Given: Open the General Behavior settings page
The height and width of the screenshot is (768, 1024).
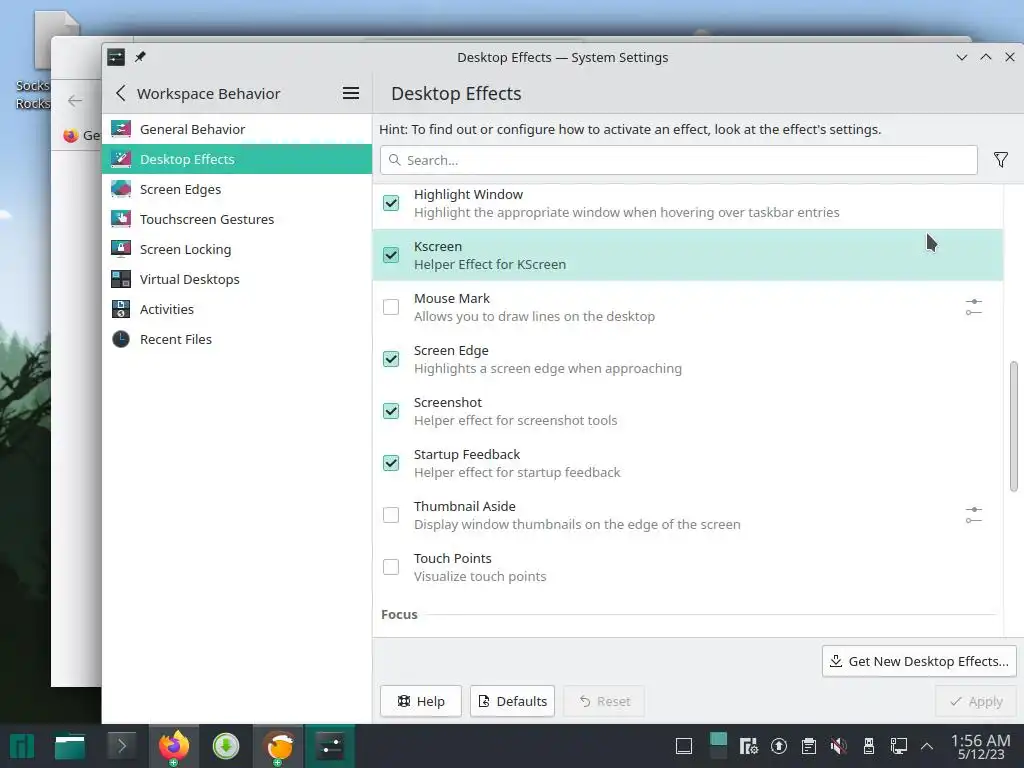Looking at the screenshot, I should [236, 129].
